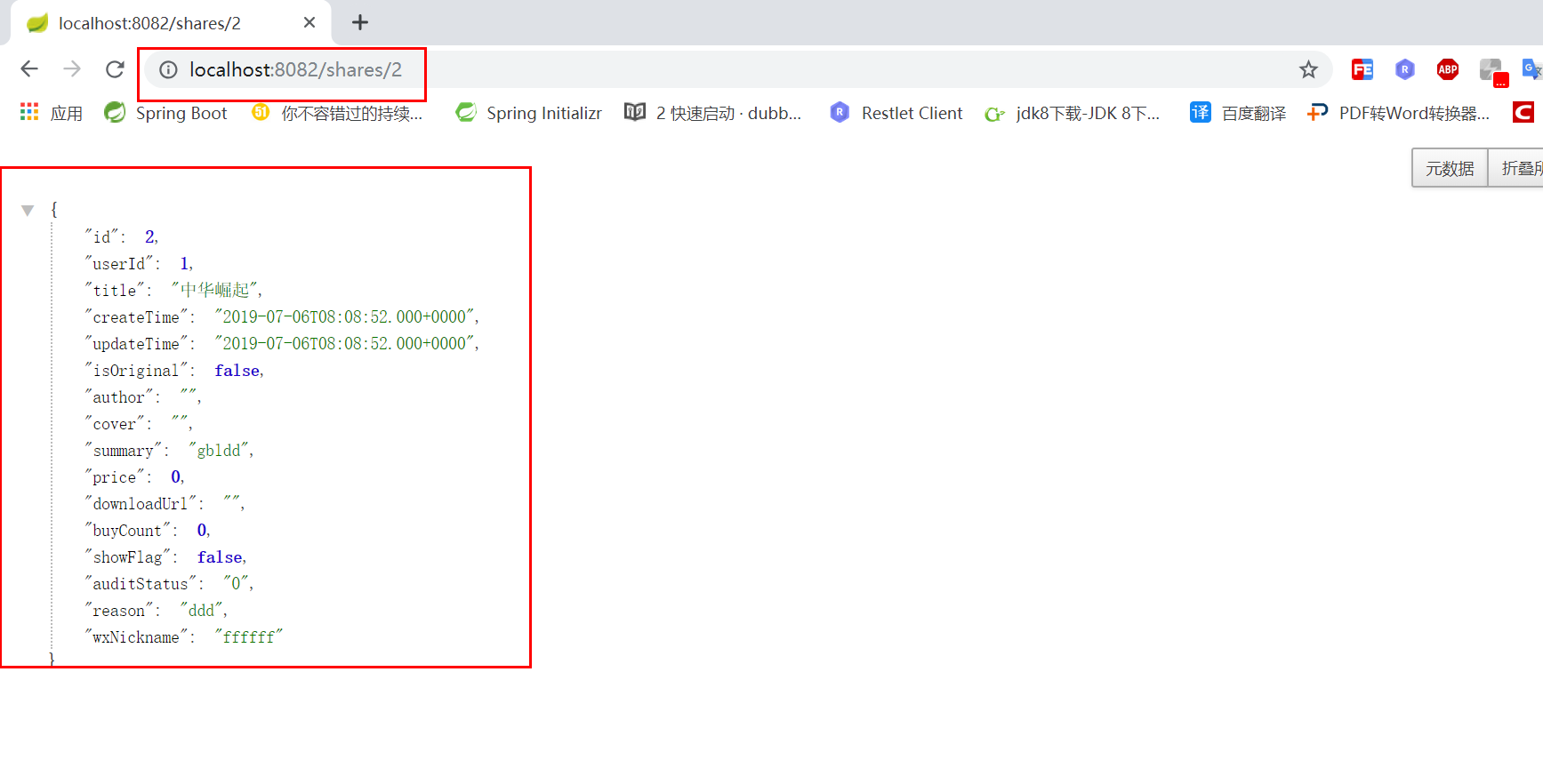Open the 百度翻译 bookmark
The image size is (1543, 784).
pyautogui.click(x=1238, y=113)
